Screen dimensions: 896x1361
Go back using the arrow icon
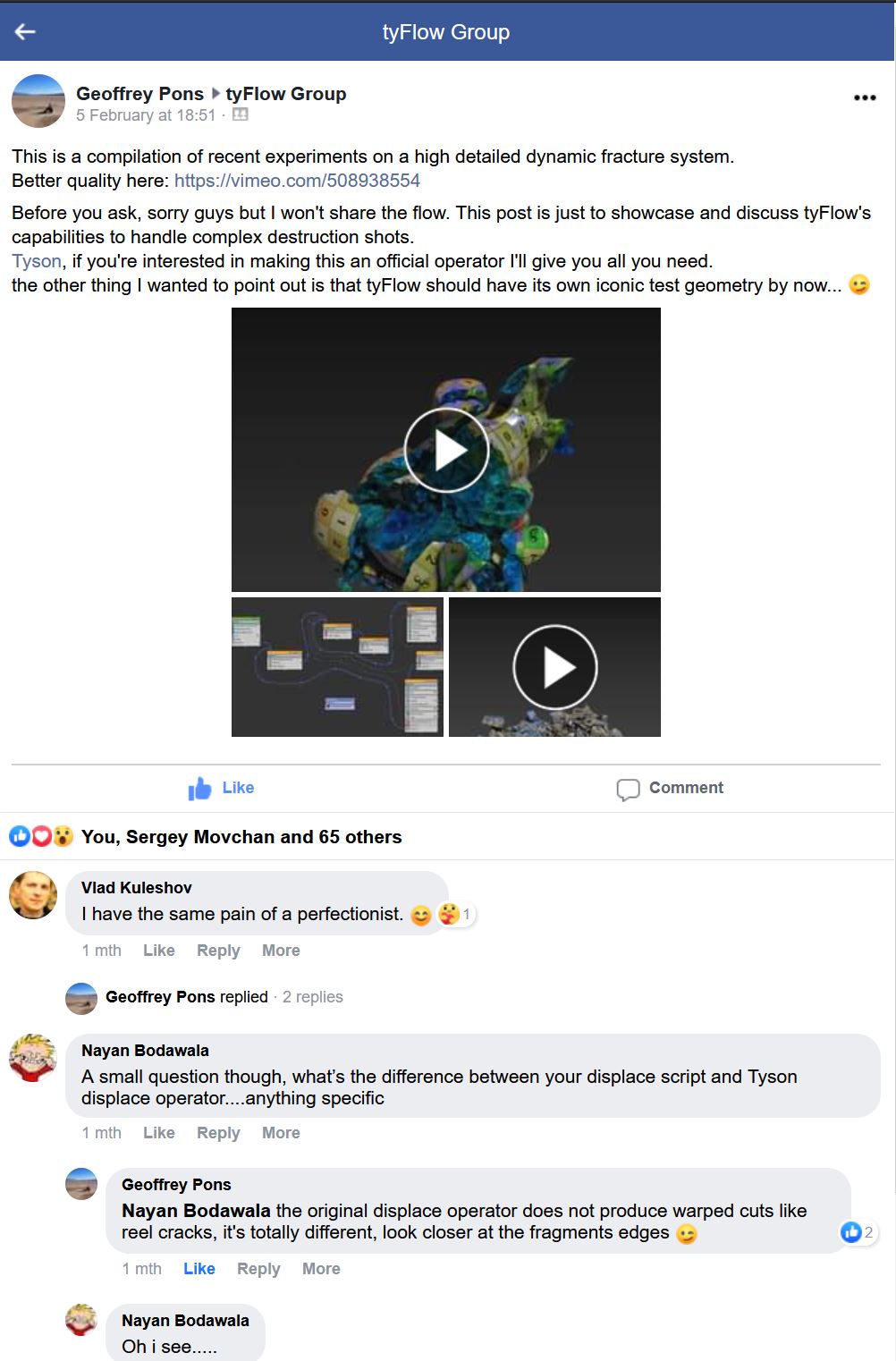(25, 31)
